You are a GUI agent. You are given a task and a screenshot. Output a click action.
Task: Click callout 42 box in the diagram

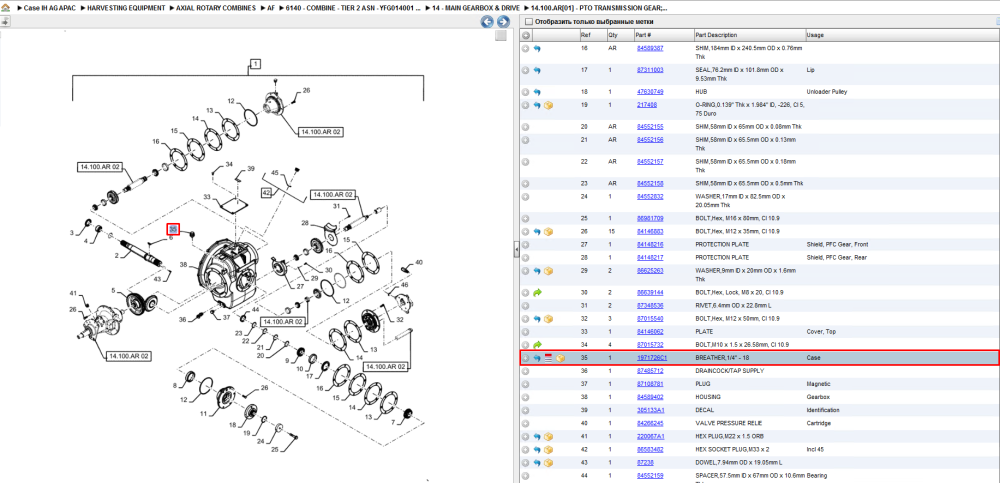point(267,192)
